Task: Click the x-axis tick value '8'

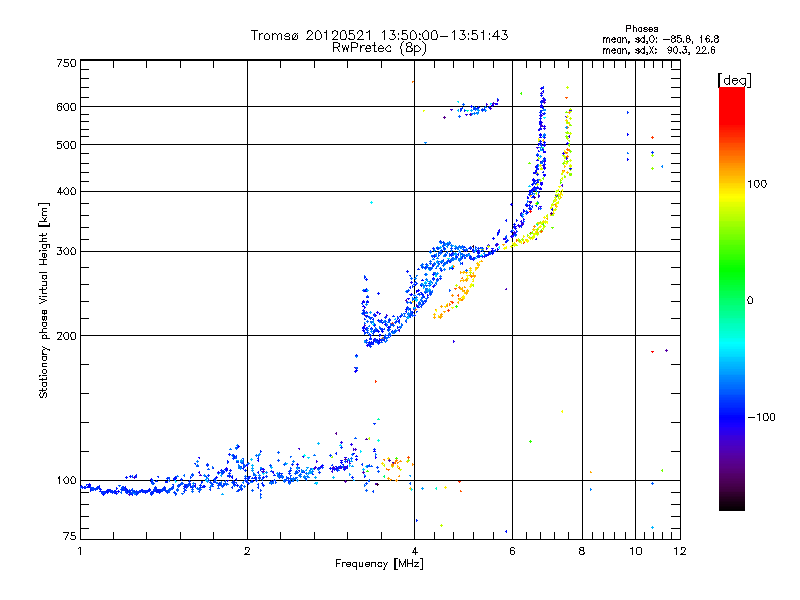Action: [x=582, y=551]
